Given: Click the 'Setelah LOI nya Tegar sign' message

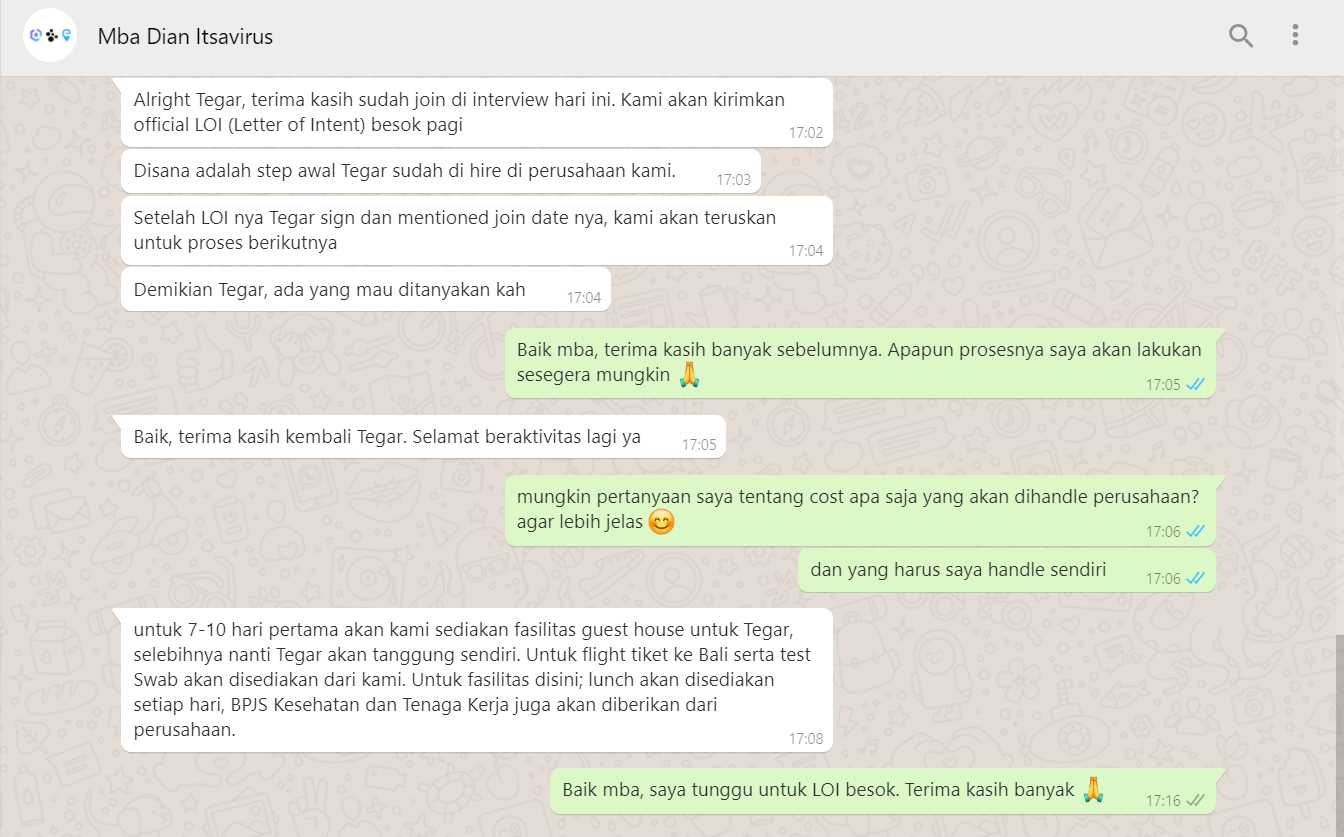Looking at the screenshot, I should (477, 230).
